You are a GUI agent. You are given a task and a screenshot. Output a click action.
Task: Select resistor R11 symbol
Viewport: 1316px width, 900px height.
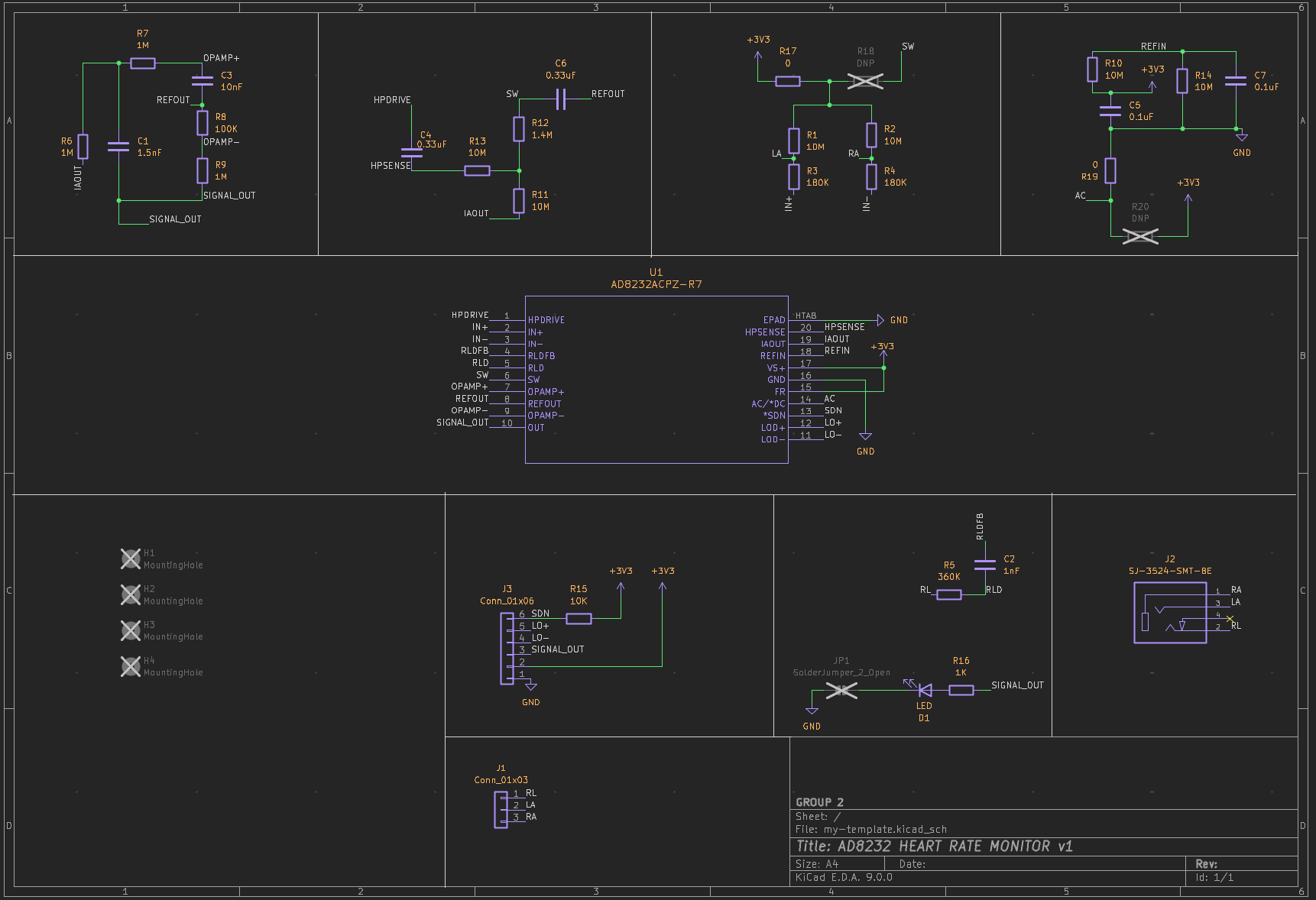519,201
